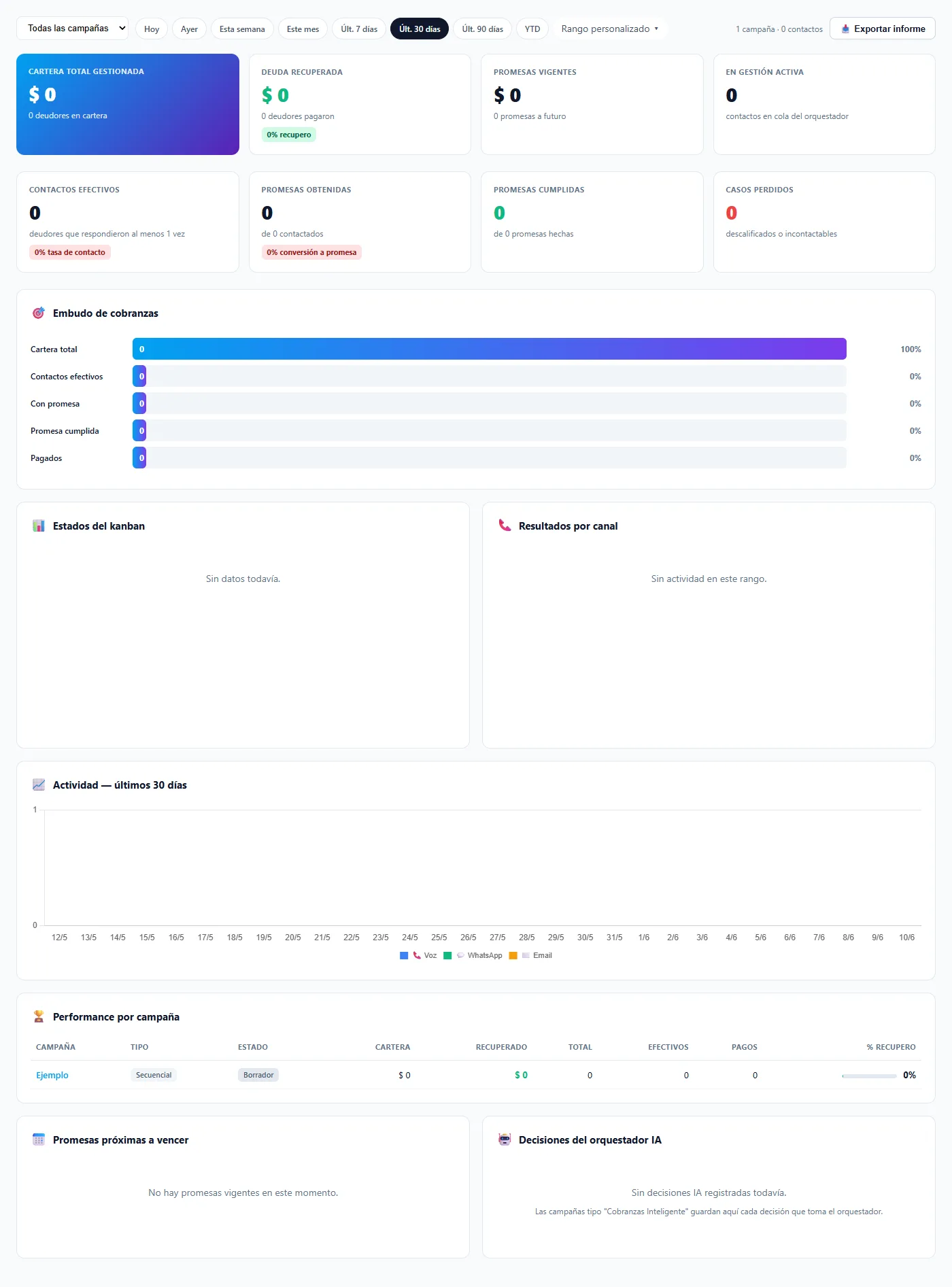
Task: Open the Ejemplo campaign link
Action: tap(52, 1075)
